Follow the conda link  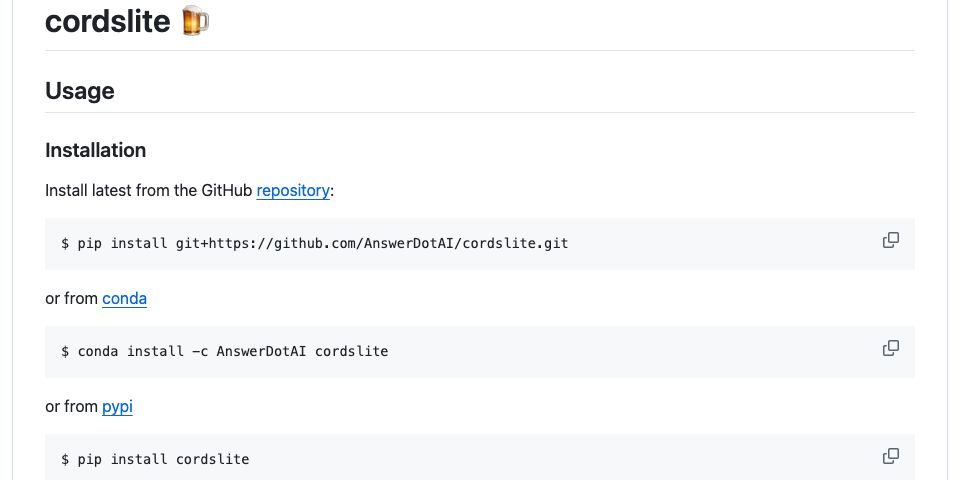[124, 298]
